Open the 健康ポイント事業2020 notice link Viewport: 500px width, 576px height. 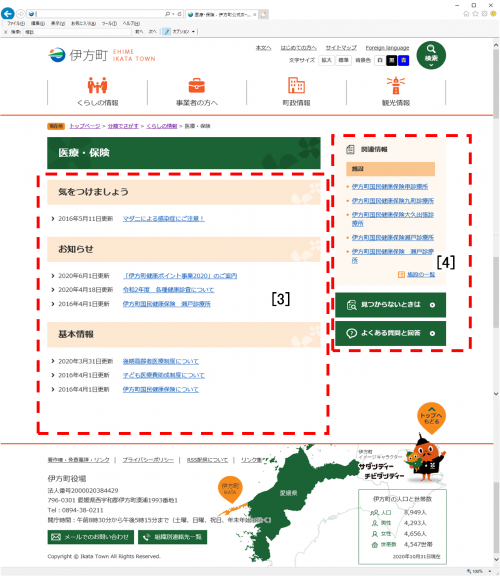[180, 276]
